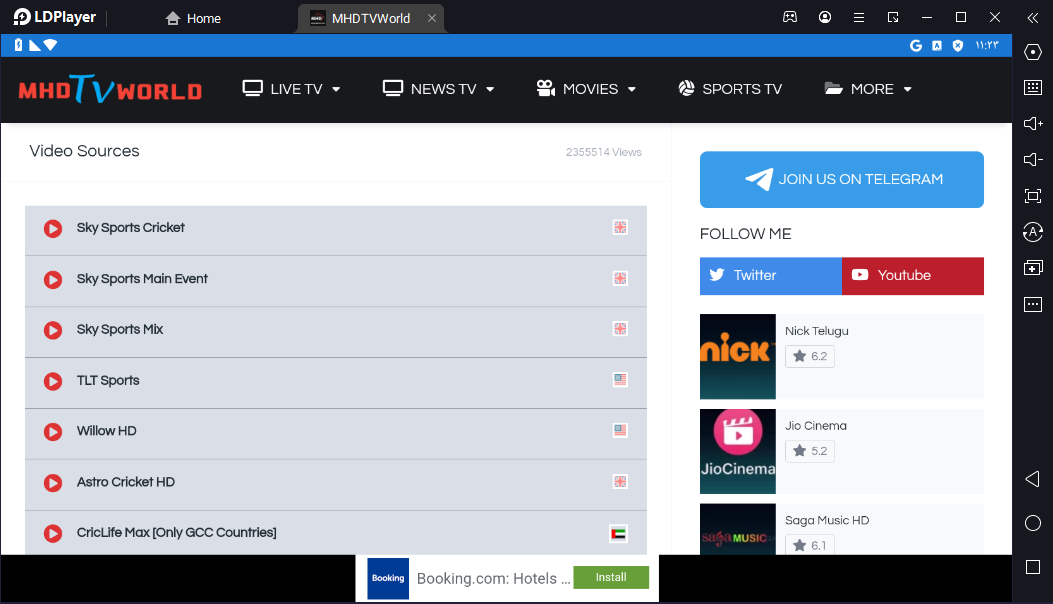The image size is (1053, 604).
Task: Open the Nick Telugu channel thumbnail
Action: [737, 357]
